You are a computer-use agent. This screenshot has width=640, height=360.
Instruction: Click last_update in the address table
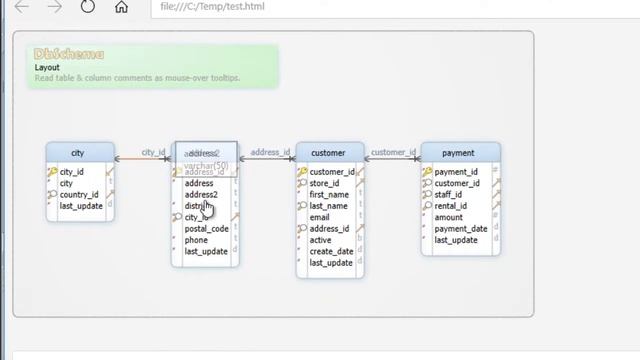click(206, 251)
